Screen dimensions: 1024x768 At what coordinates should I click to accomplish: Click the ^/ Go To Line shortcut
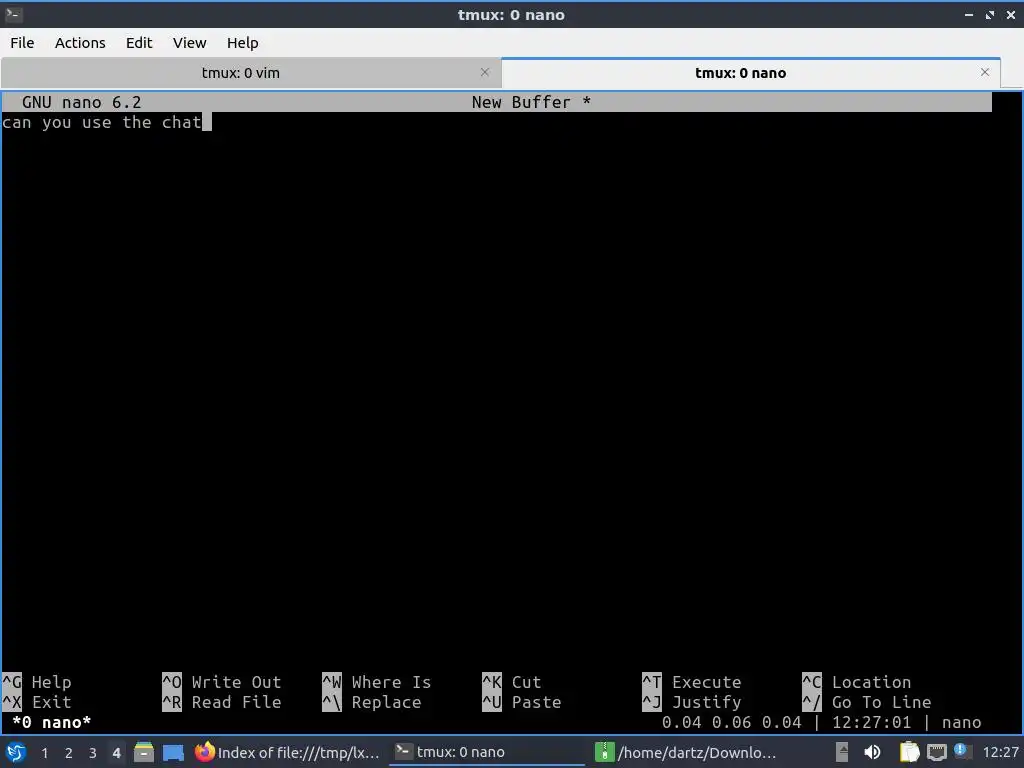[867, 703]
